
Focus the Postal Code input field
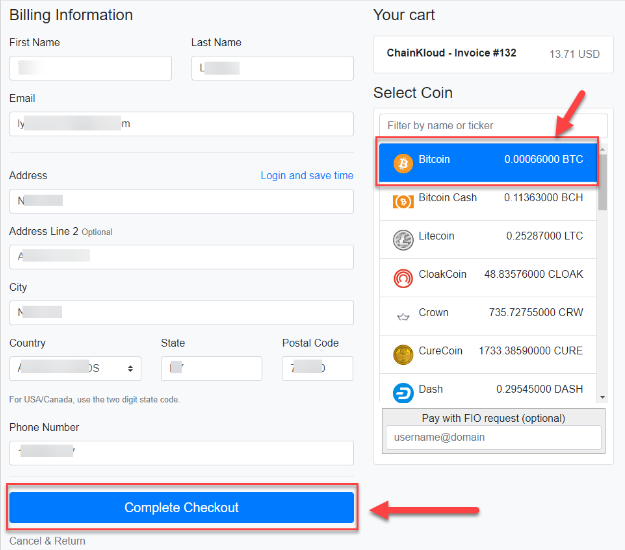[318, 368]
